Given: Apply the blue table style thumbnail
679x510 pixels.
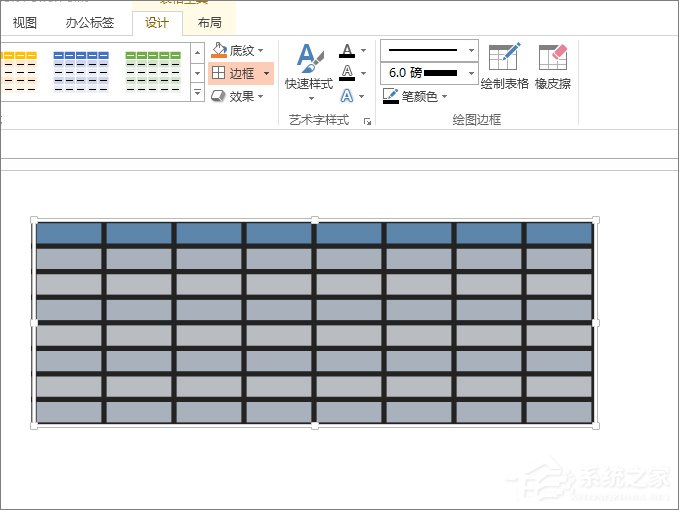Looking at the screenshot, I should point(81,72).
